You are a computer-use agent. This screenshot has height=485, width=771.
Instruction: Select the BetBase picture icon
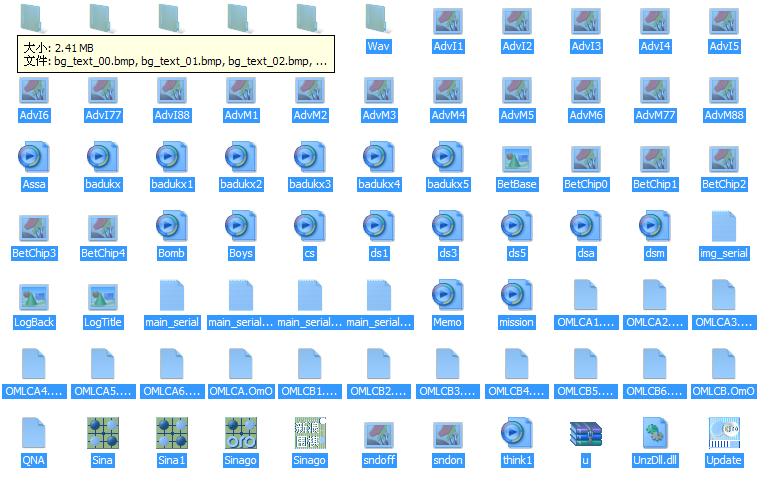(x=516, y=160)
